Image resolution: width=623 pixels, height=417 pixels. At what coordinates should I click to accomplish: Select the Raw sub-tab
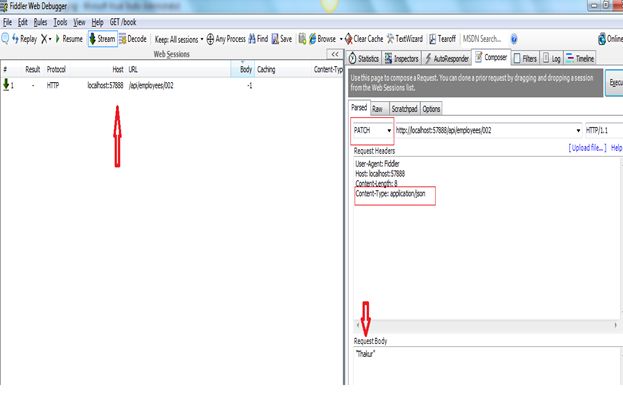pos(377,109)
